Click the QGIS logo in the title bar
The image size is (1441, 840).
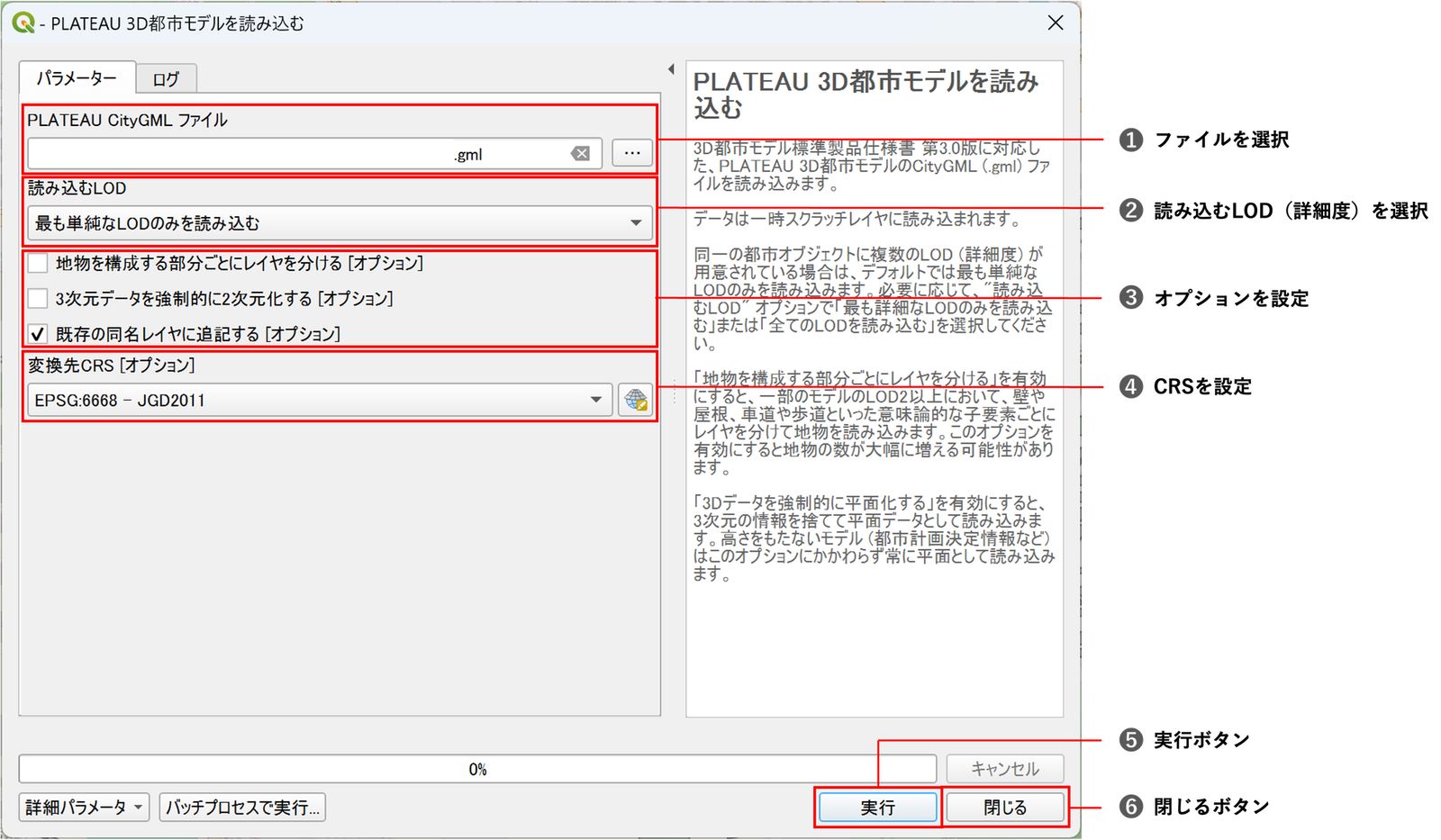(23, 23)
